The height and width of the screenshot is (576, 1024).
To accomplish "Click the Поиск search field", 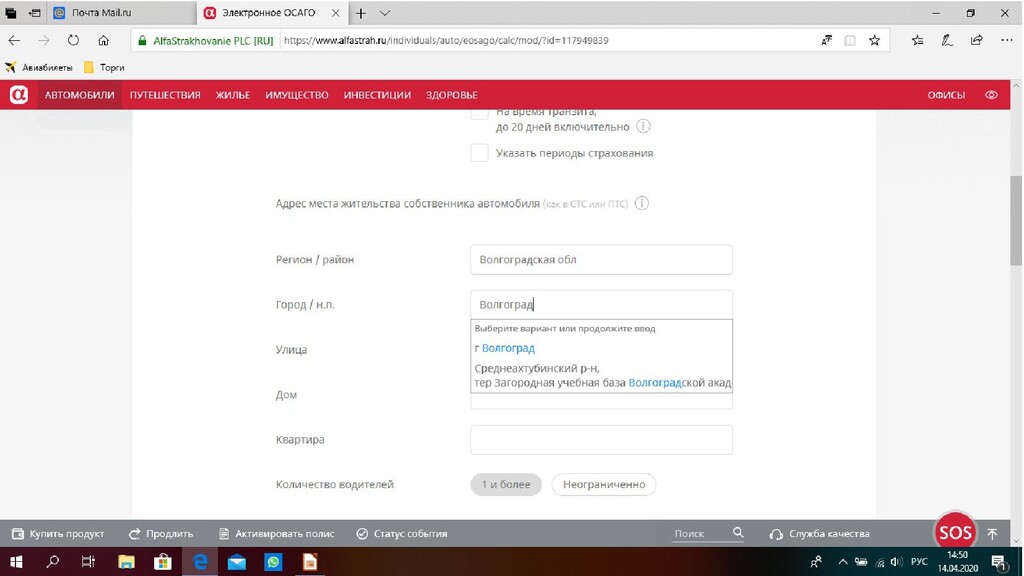I will coord(701,534).
